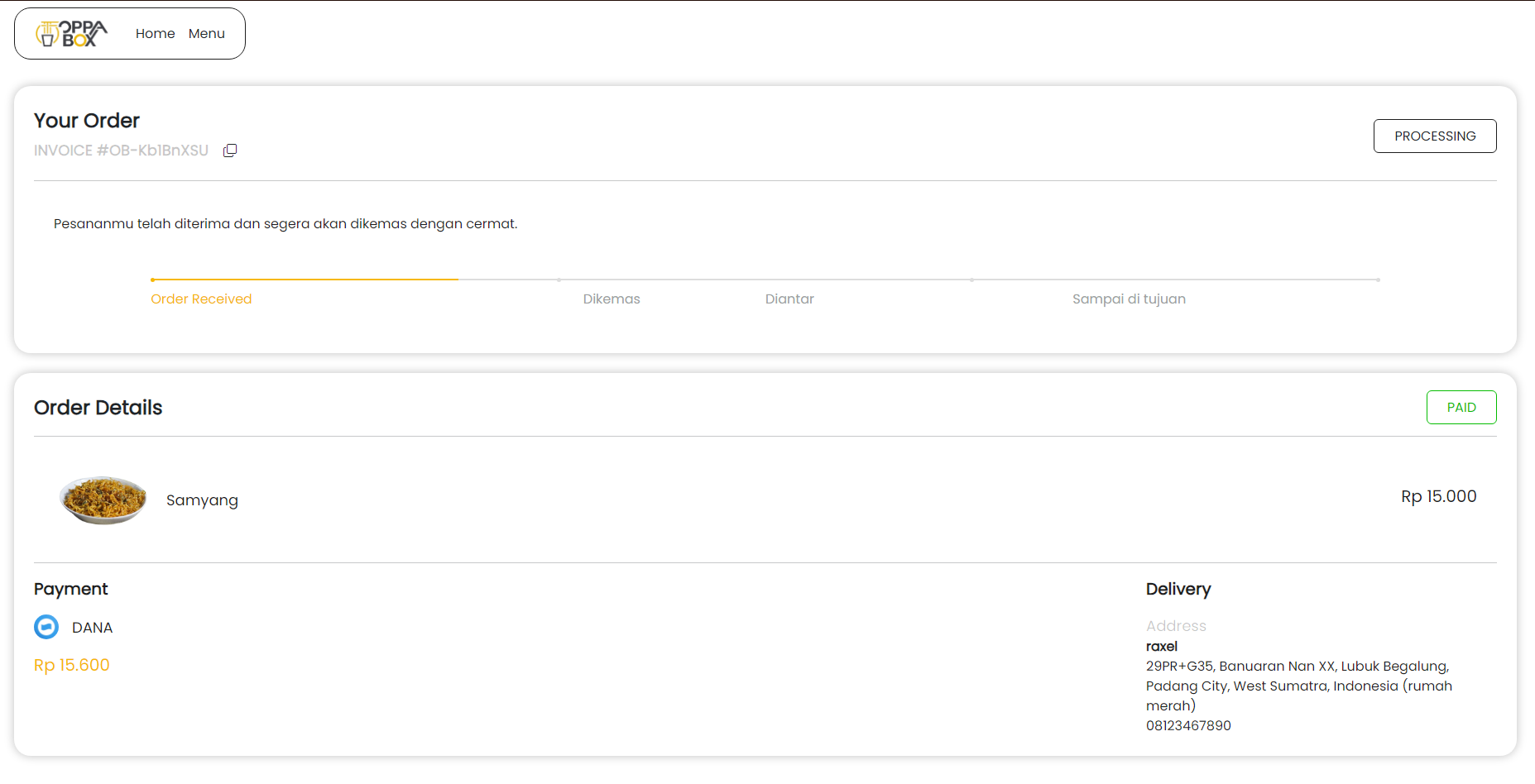Screen dimensions: 1535x784
Task: Click the recipient name raxel
Action: coord(1161,646)
